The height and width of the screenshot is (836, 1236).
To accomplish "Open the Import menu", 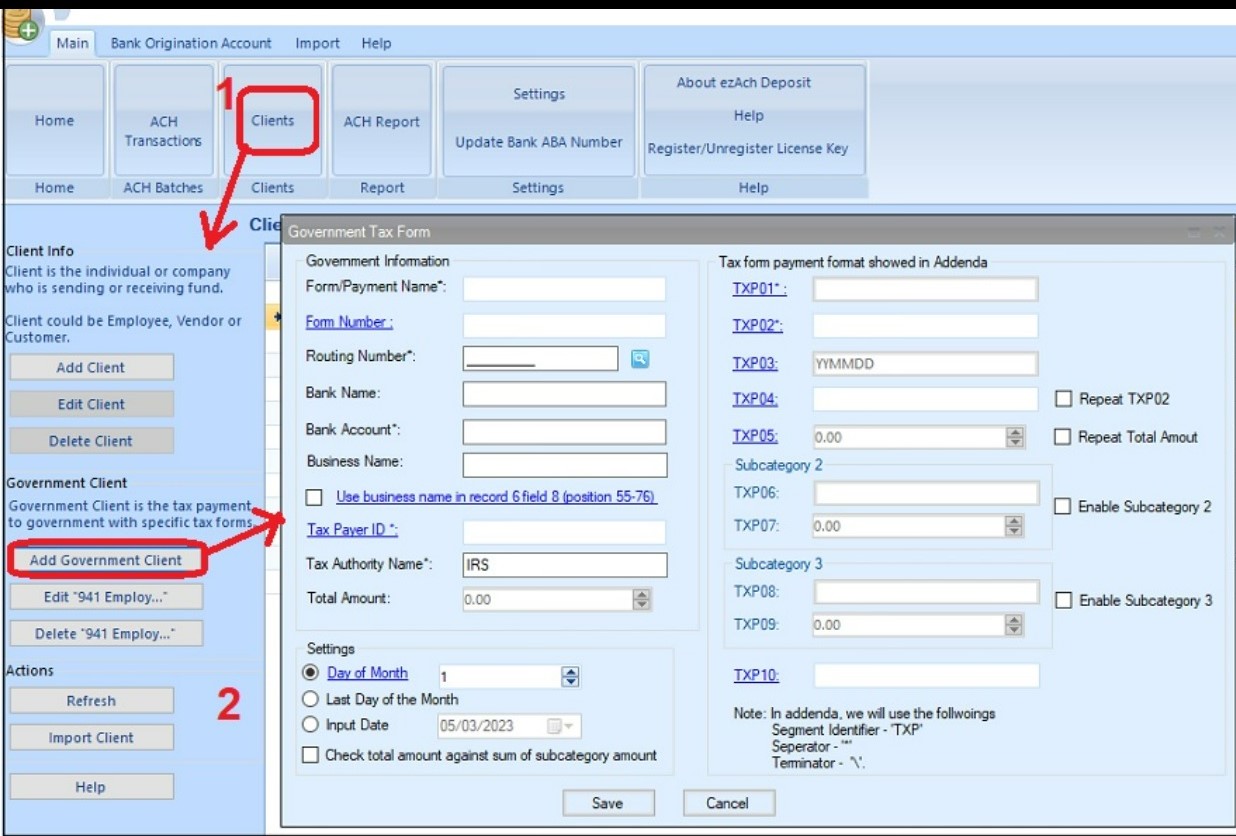I will (317, 43).
